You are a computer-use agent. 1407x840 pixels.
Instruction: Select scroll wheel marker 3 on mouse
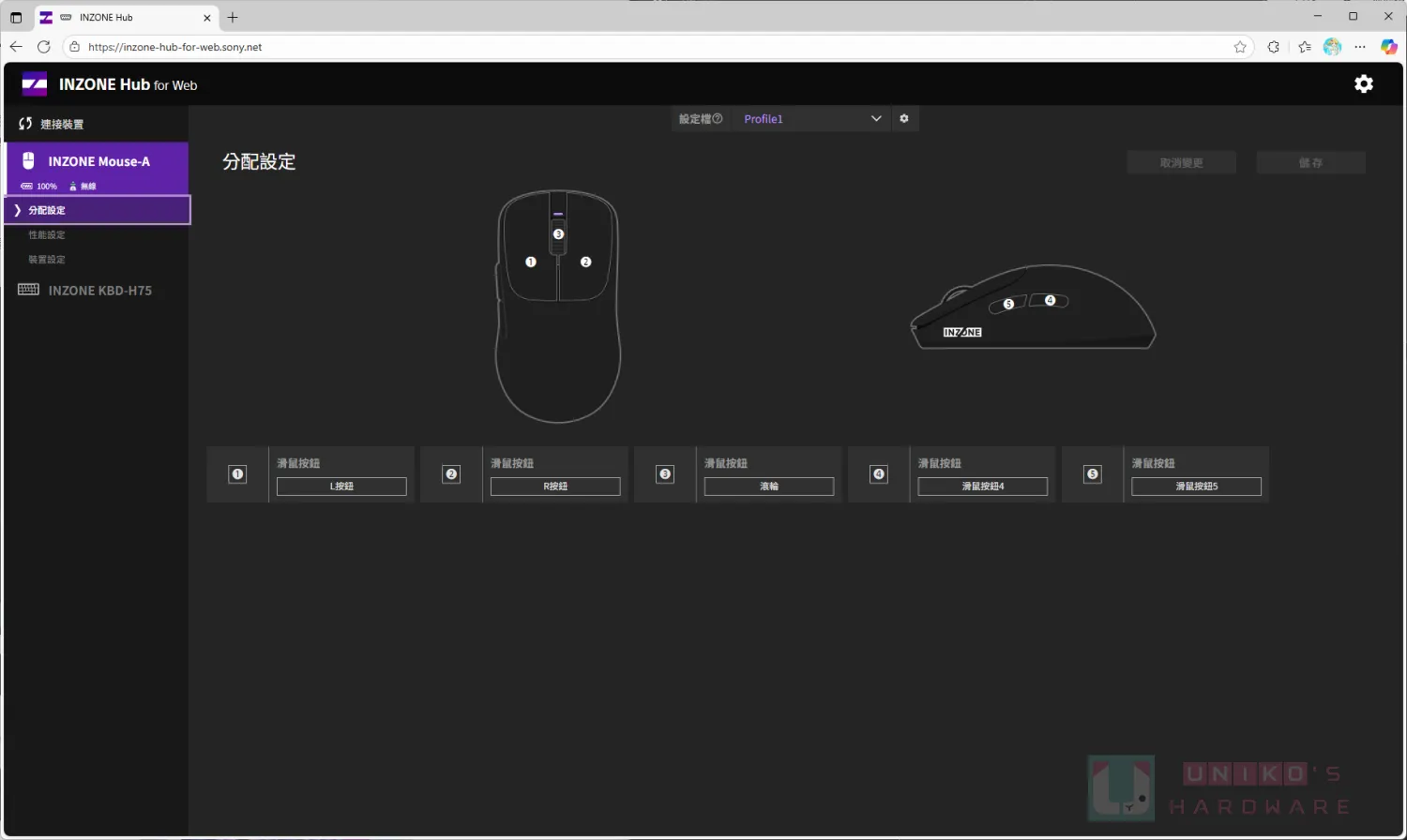click(x=558, y=234)
